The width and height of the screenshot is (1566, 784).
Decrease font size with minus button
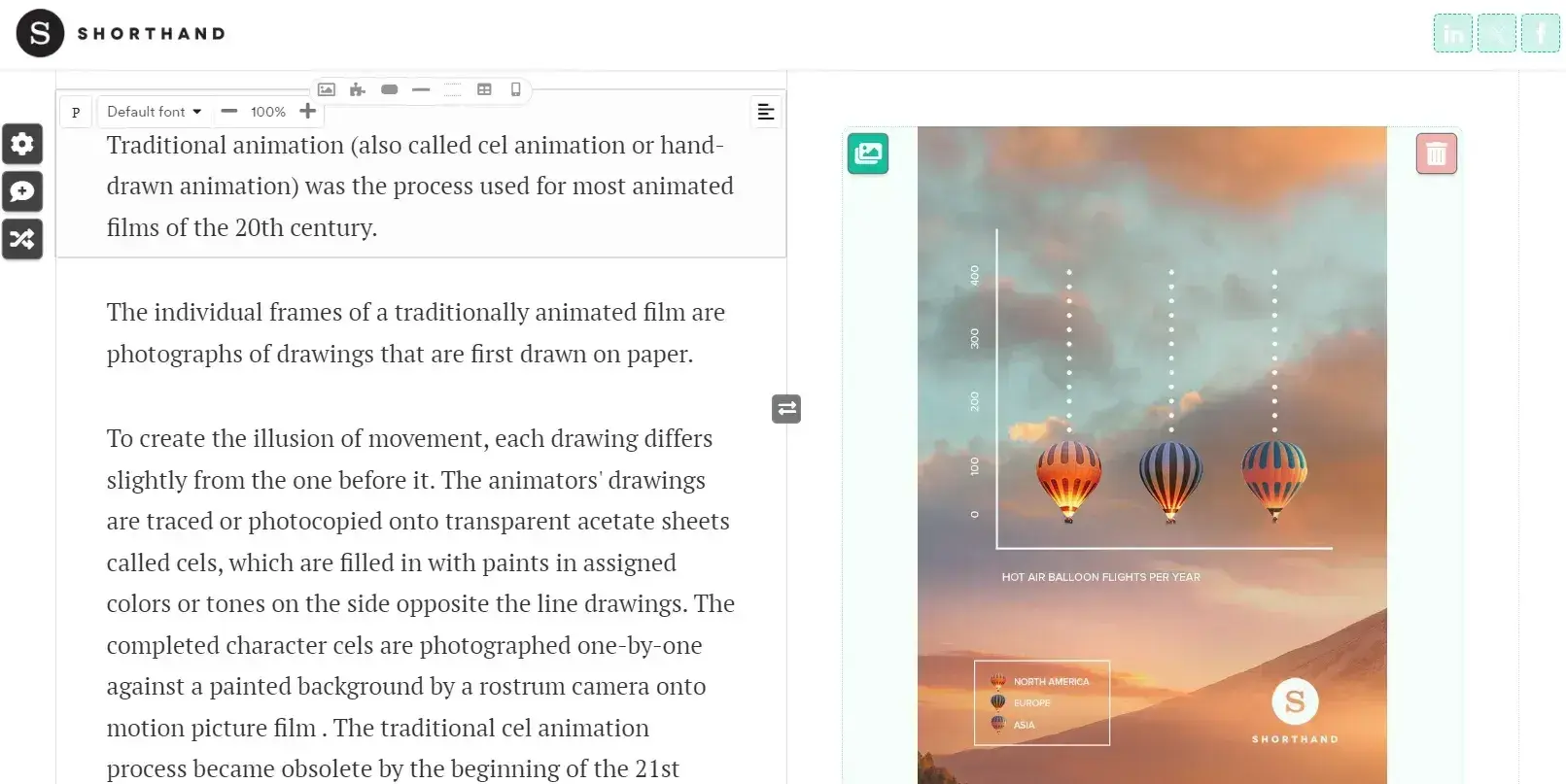229,111
